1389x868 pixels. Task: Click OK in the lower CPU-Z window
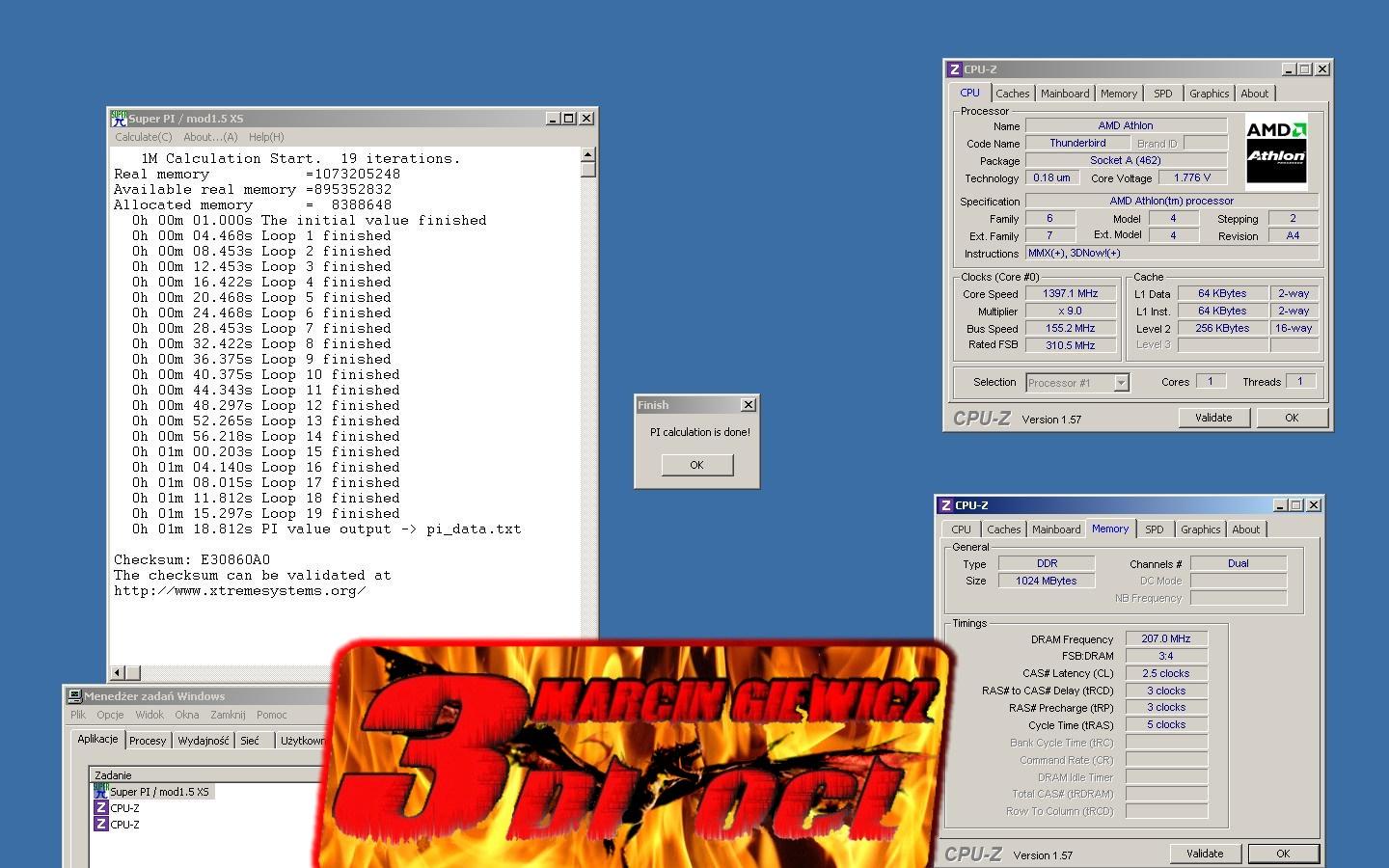[1283, 854]
